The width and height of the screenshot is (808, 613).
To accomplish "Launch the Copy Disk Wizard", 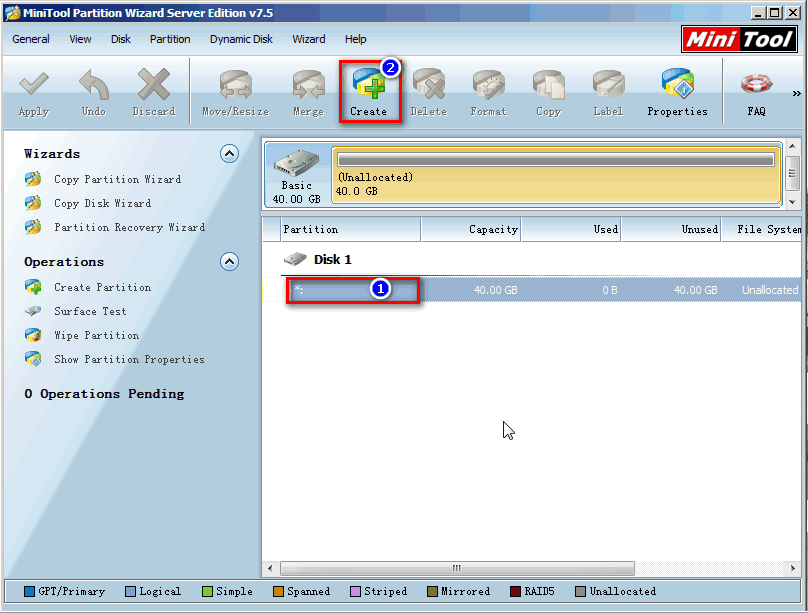I will (x=102, y=204).
